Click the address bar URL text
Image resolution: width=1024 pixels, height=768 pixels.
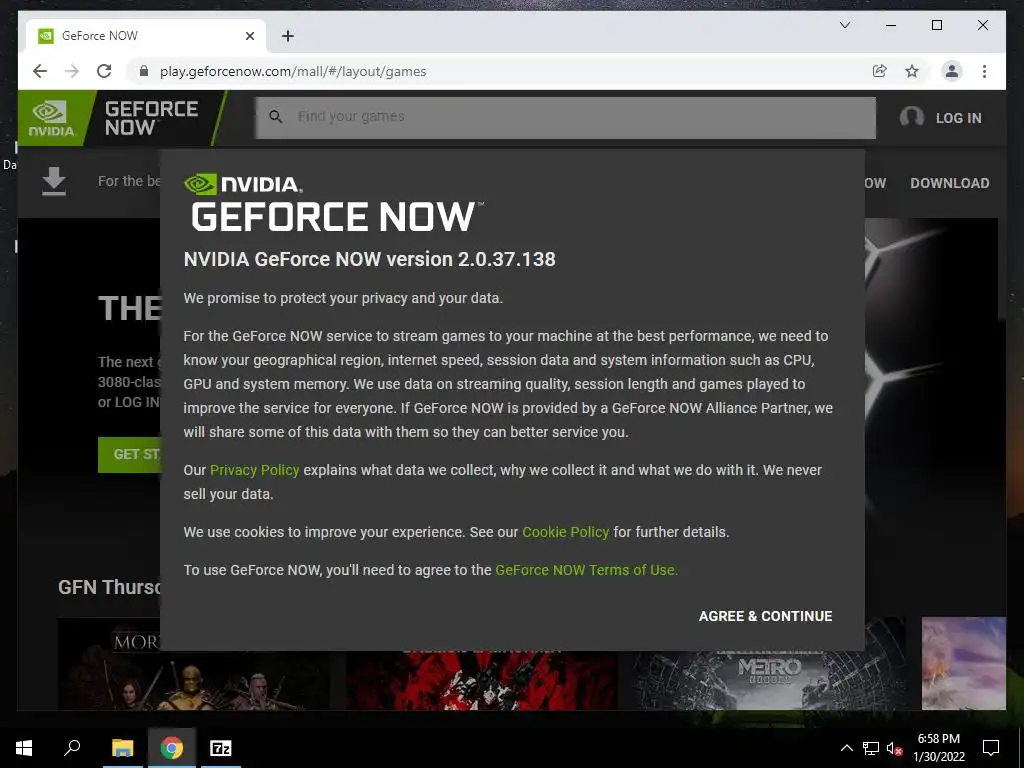click(293, 71)
